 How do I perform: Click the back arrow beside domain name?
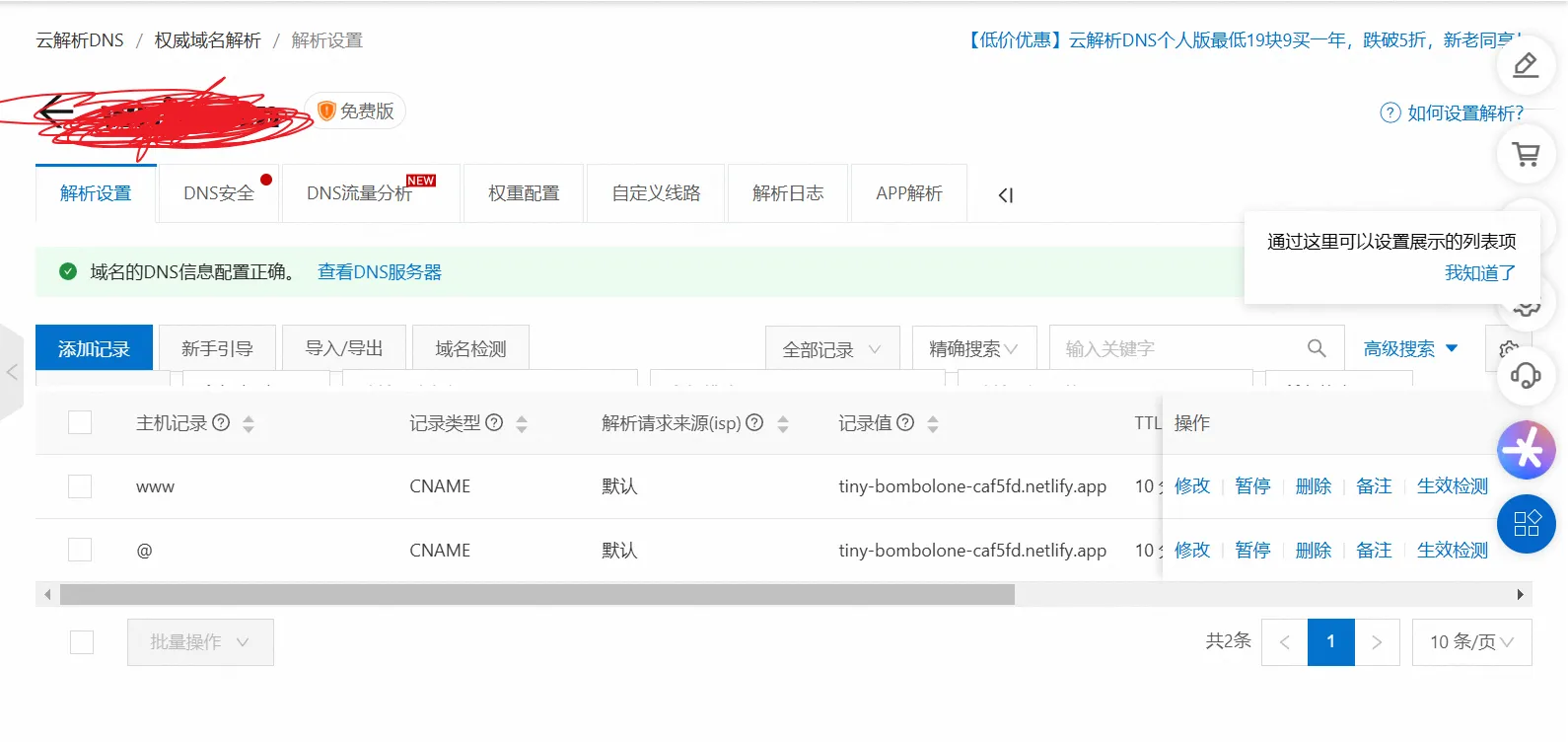pos(56,111)
